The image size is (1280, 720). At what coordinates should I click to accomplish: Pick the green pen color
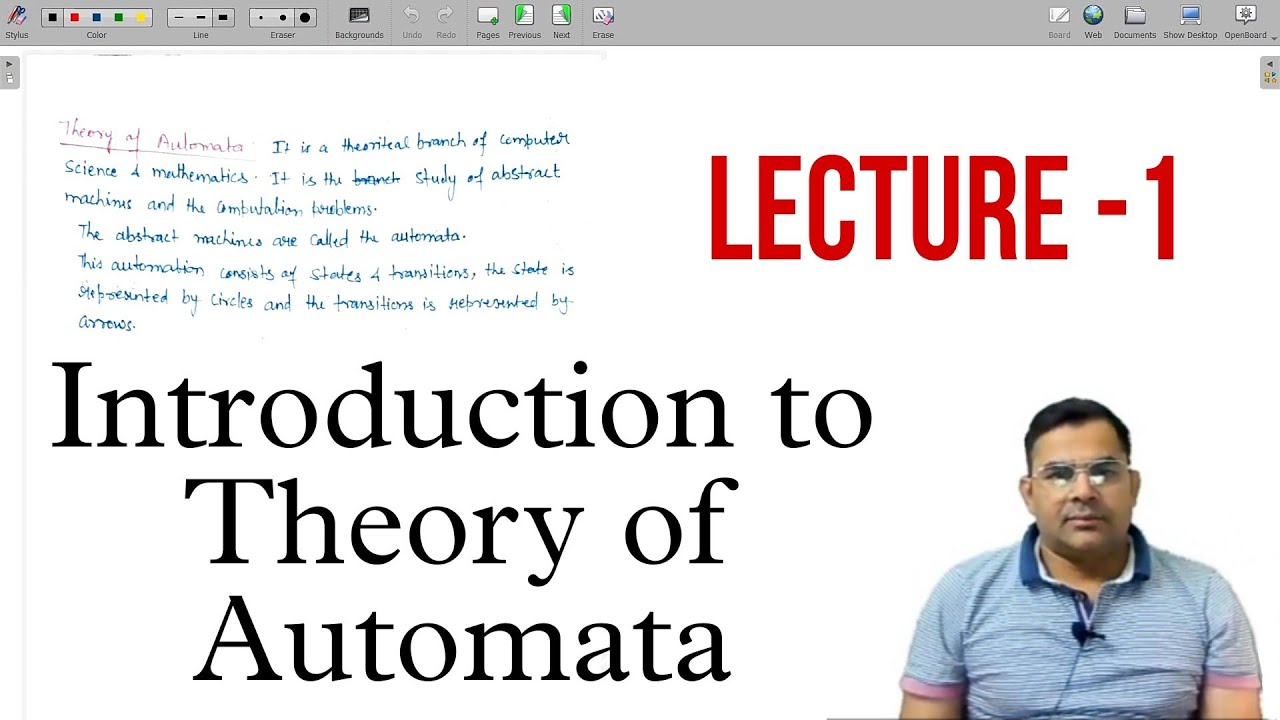coord(118,17)
